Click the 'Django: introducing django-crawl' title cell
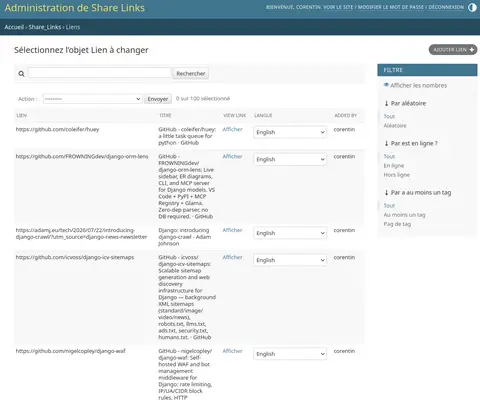The image size is (480, 400). pyautogui.click(x=185, y=237)
